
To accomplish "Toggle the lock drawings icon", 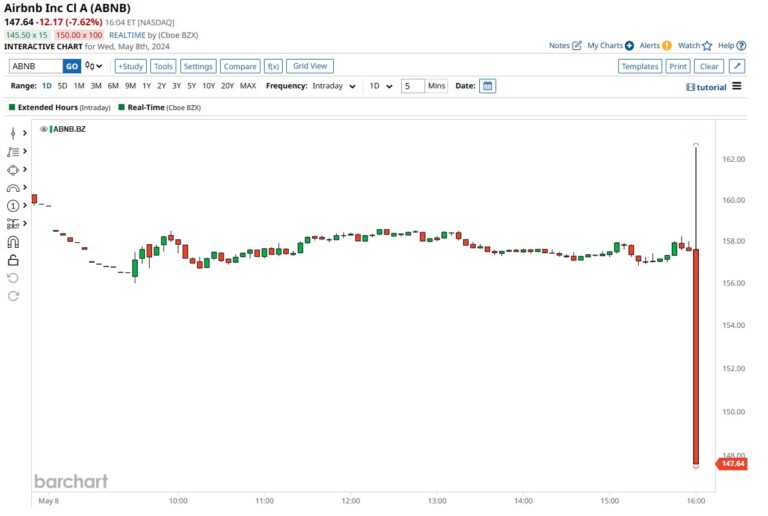I will pyautogui.click(x=13, y=260).
